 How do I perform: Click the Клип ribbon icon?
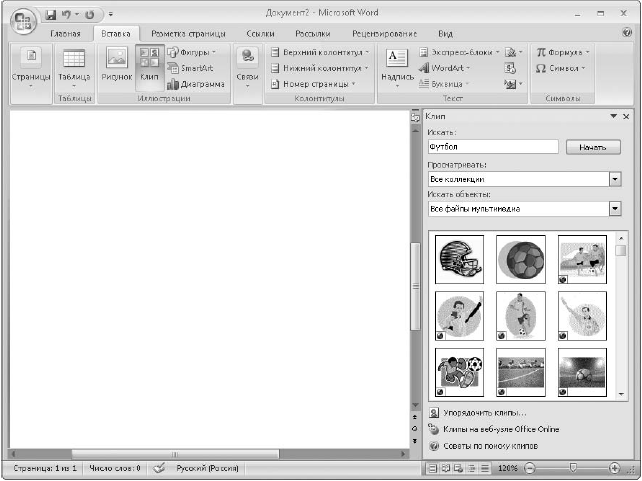(149, 68)
